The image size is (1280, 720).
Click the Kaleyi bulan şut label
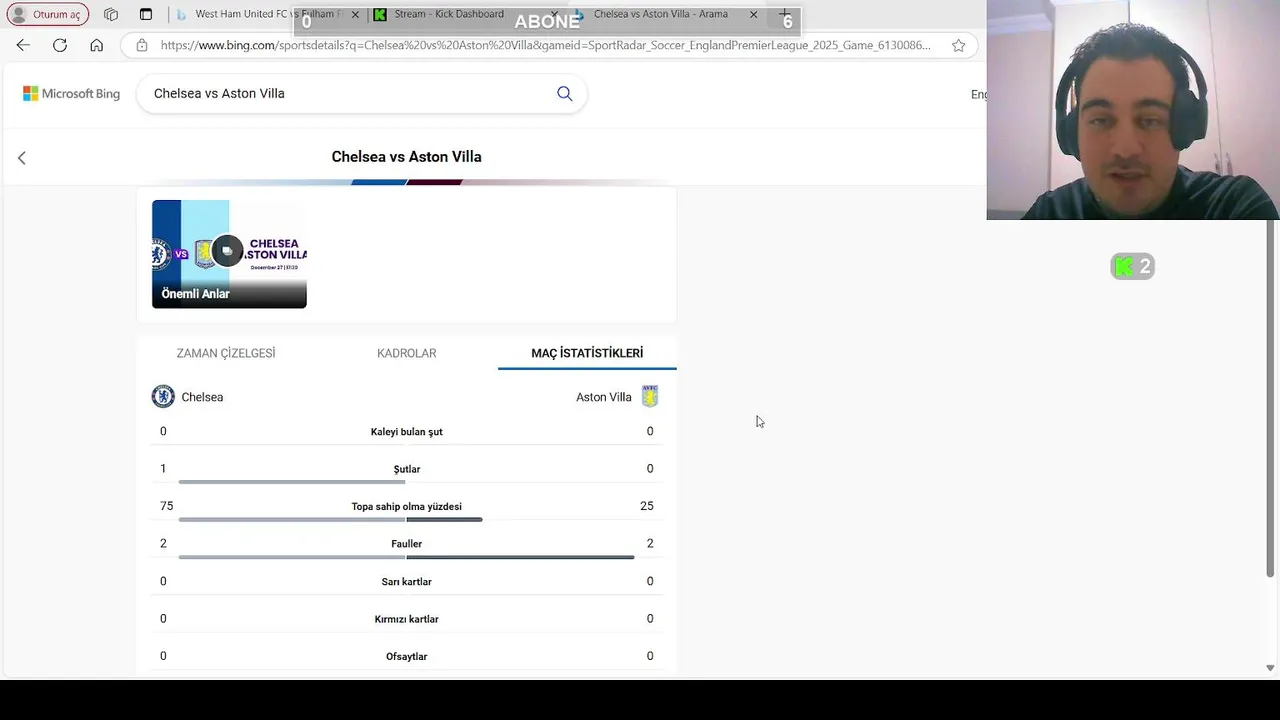point(406,432)
